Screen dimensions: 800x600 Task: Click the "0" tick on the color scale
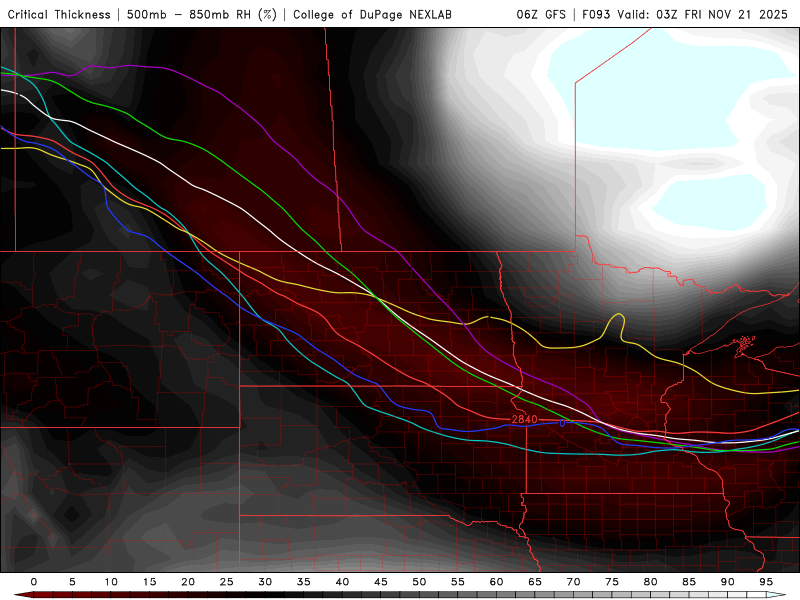(x=34, y=582)
